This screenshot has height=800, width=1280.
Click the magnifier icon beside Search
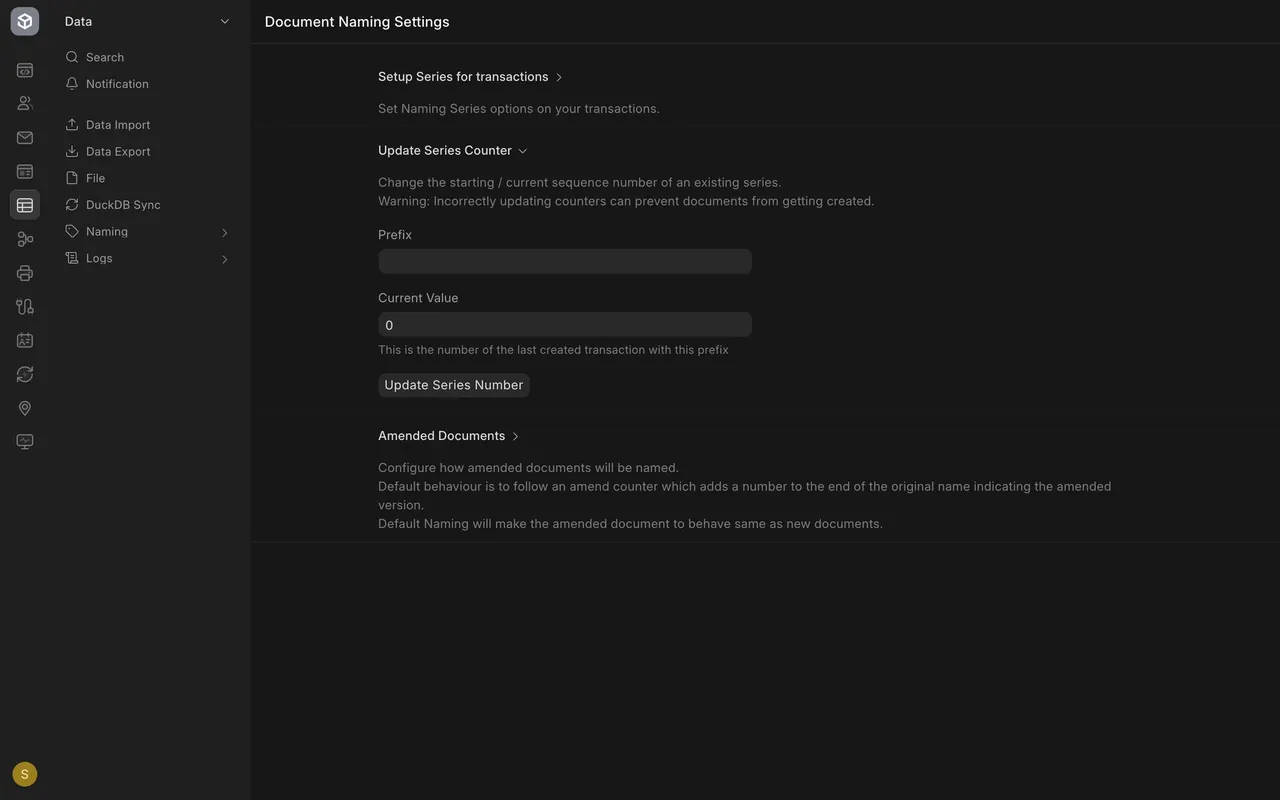[x=72, y=57]
